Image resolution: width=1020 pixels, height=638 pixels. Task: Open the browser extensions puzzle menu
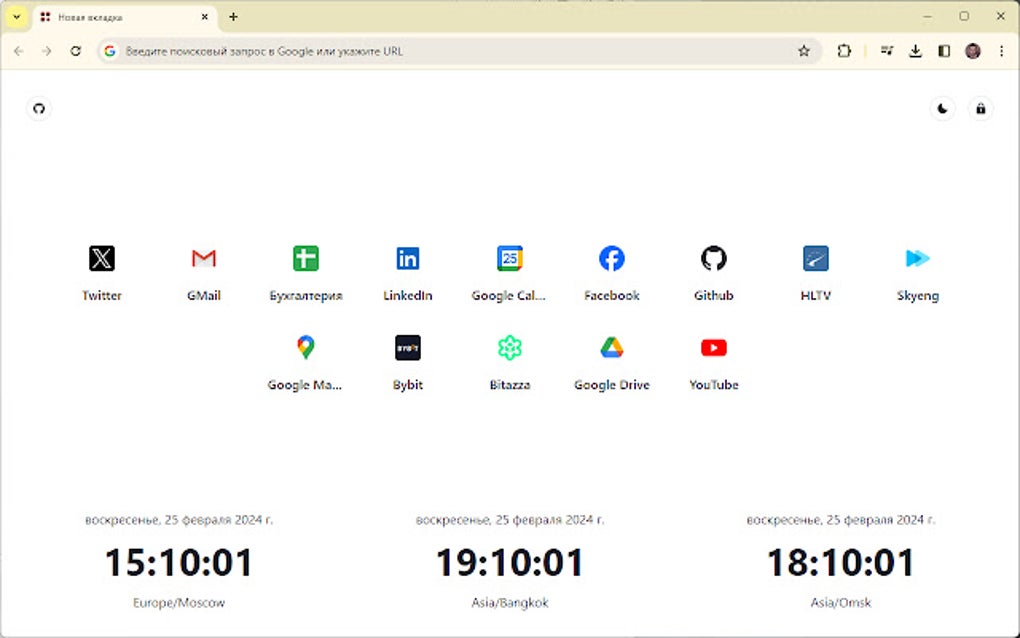[x=844, y=50]
